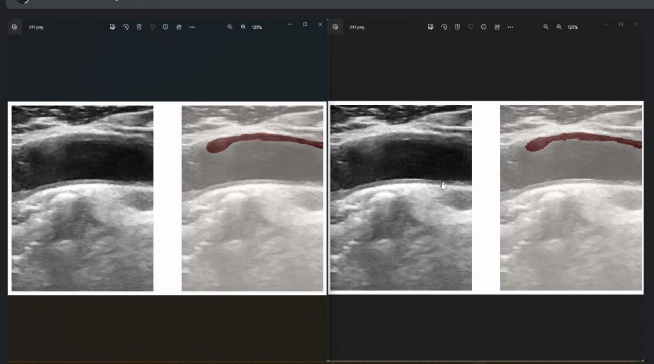The height and width of the screenshot is (364, 654).
Task: Zoom in using left window magnifier
Action: pyautogui.click(x=243, y=27)
